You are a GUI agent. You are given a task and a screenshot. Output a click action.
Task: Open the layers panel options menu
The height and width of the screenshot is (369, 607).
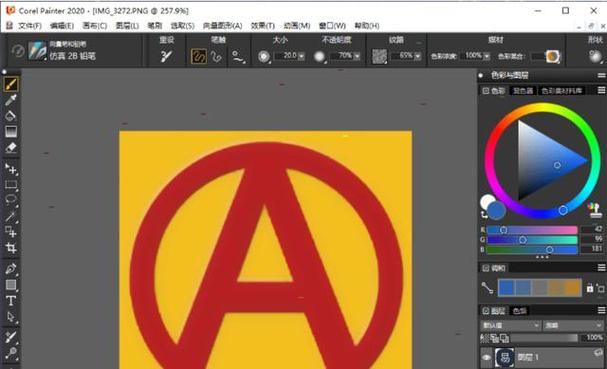[x=601, y=310]
